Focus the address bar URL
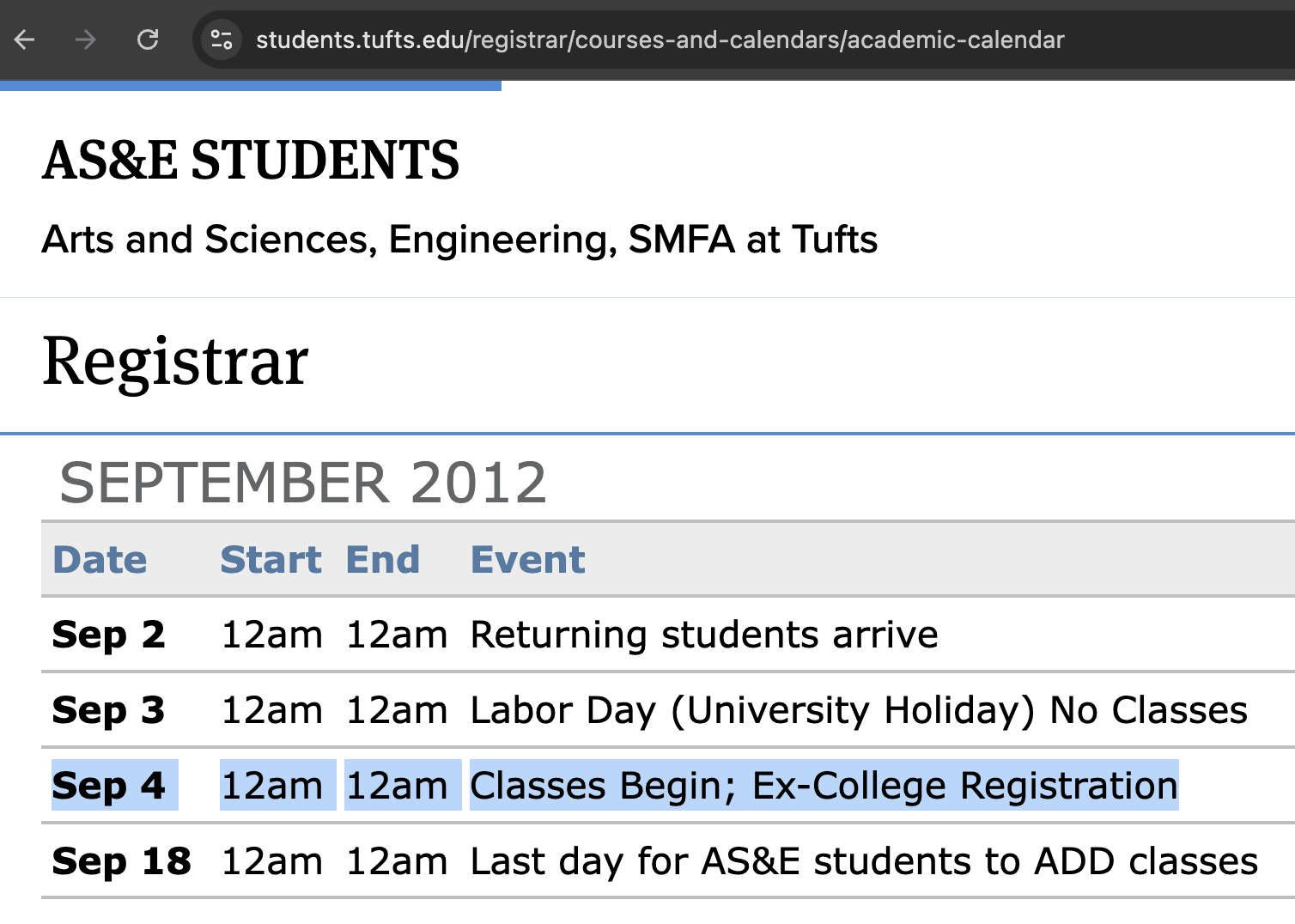1295x924 pixels. pyautogui.click(x=660, y=40)
